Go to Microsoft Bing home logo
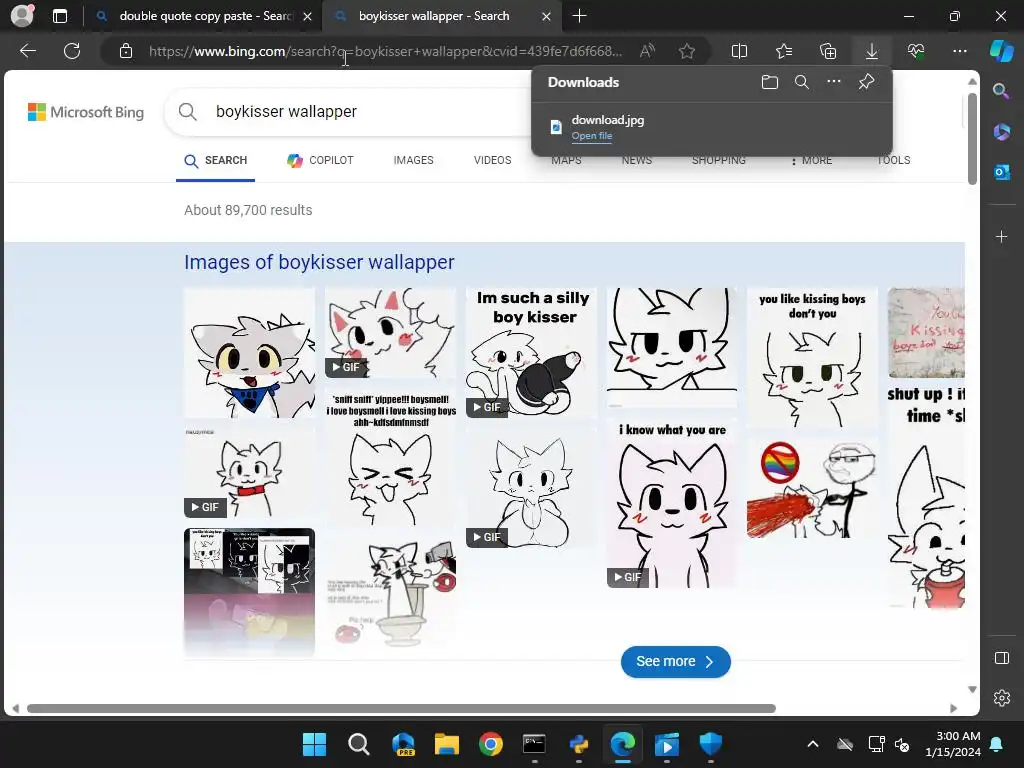 click(x=86, y=112)
